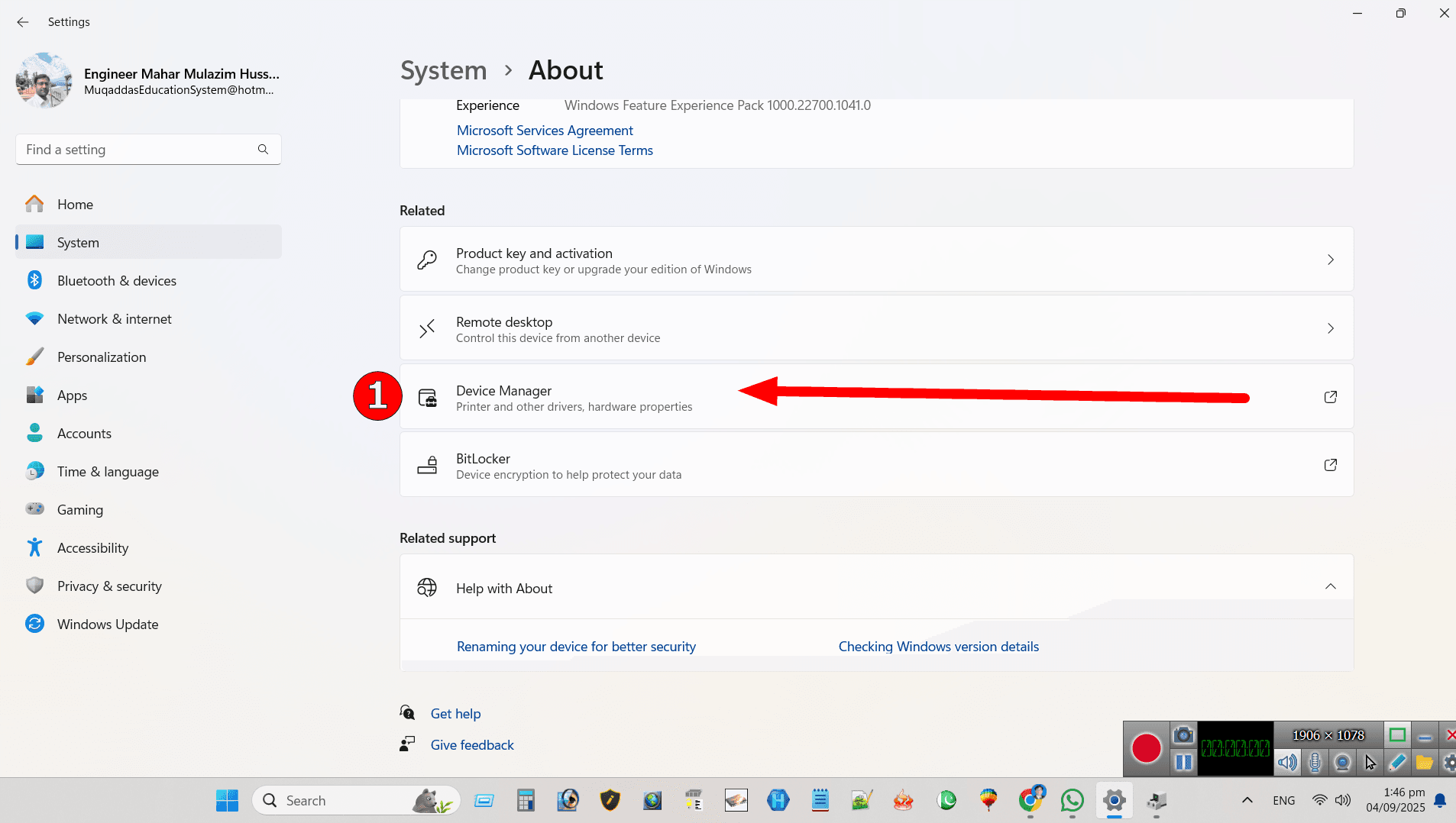This screenshot has height=823, width=1456.
Task: Toggle webcam recording in the recorder toolbar
Action: coord(1341,762)
